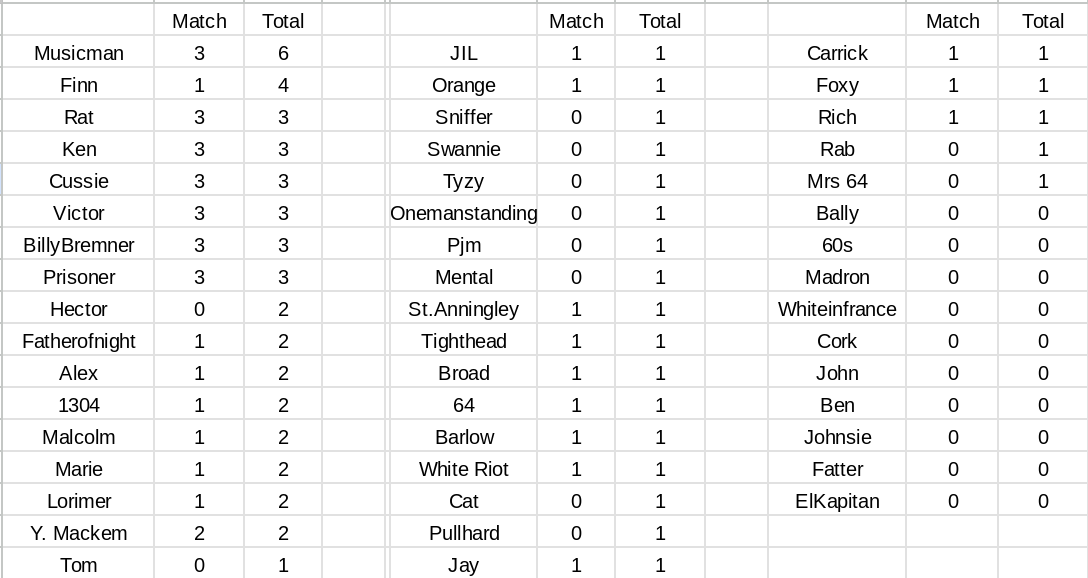Select the Musicman name cell
1088x578 pixels.
(79, 53)
